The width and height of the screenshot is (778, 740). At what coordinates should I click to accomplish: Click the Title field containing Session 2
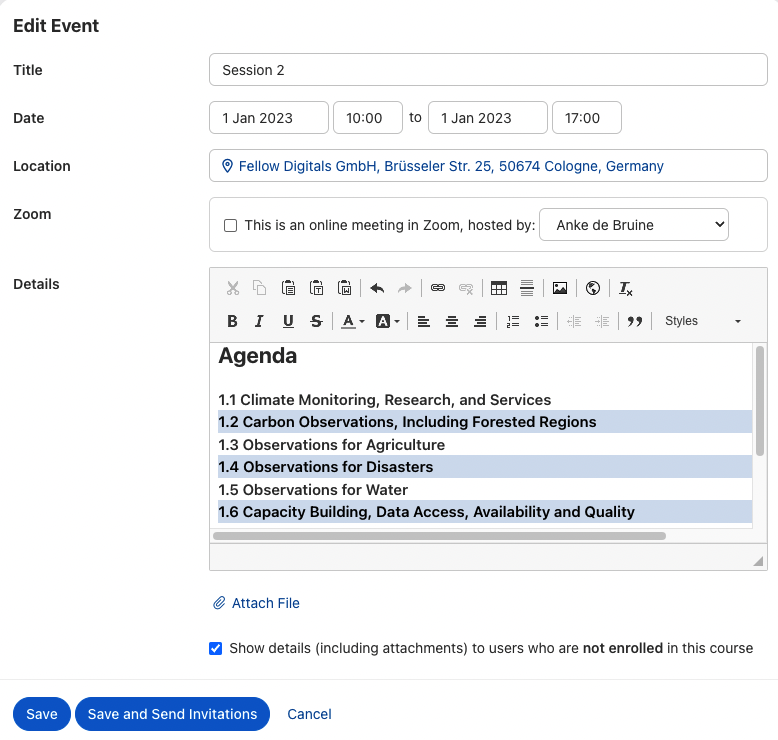click(488, 70)
